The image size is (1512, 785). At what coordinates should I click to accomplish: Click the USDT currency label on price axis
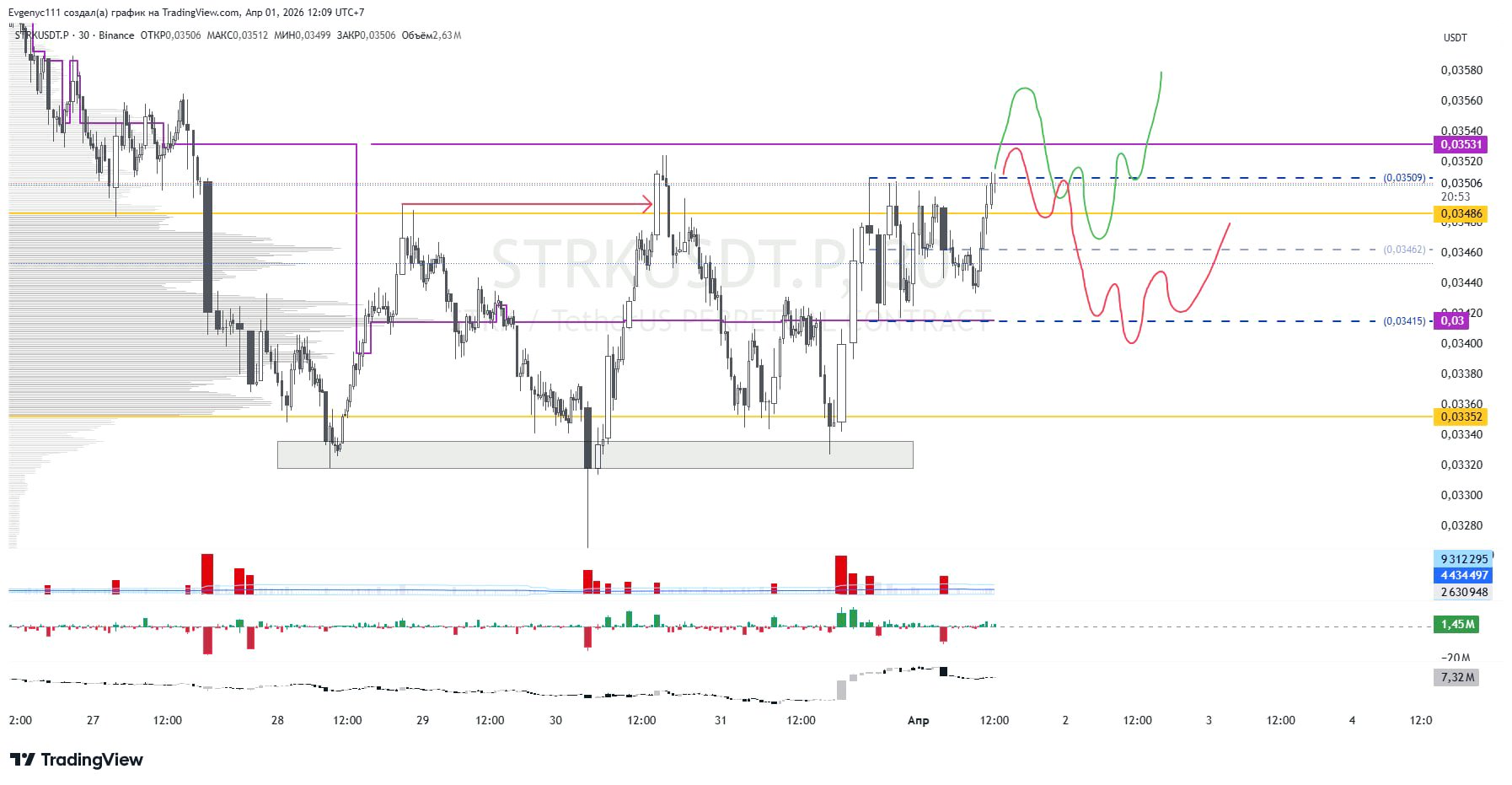1455,38
